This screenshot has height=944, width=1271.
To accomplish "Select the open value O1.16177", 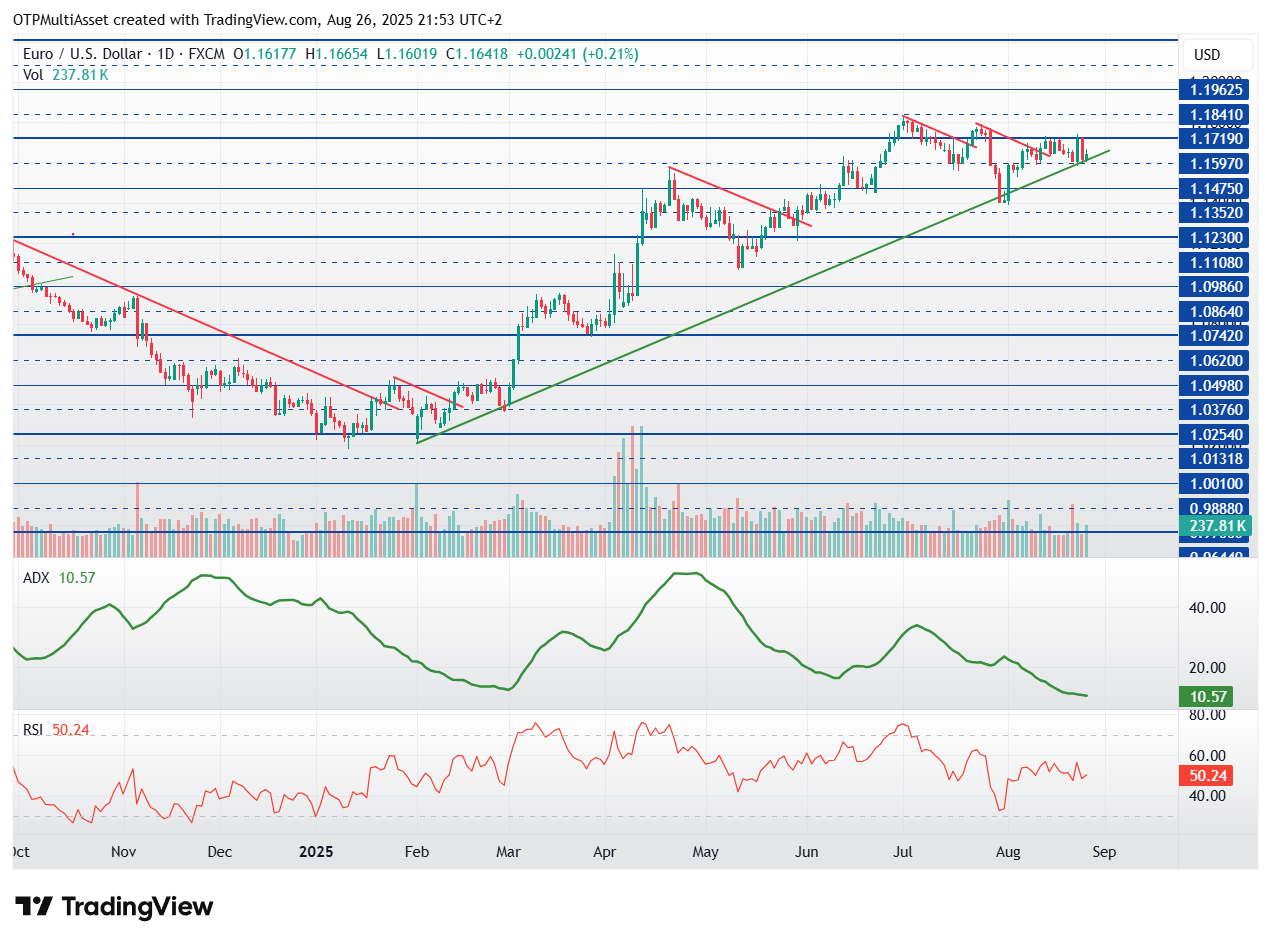I will pos(266,53).
